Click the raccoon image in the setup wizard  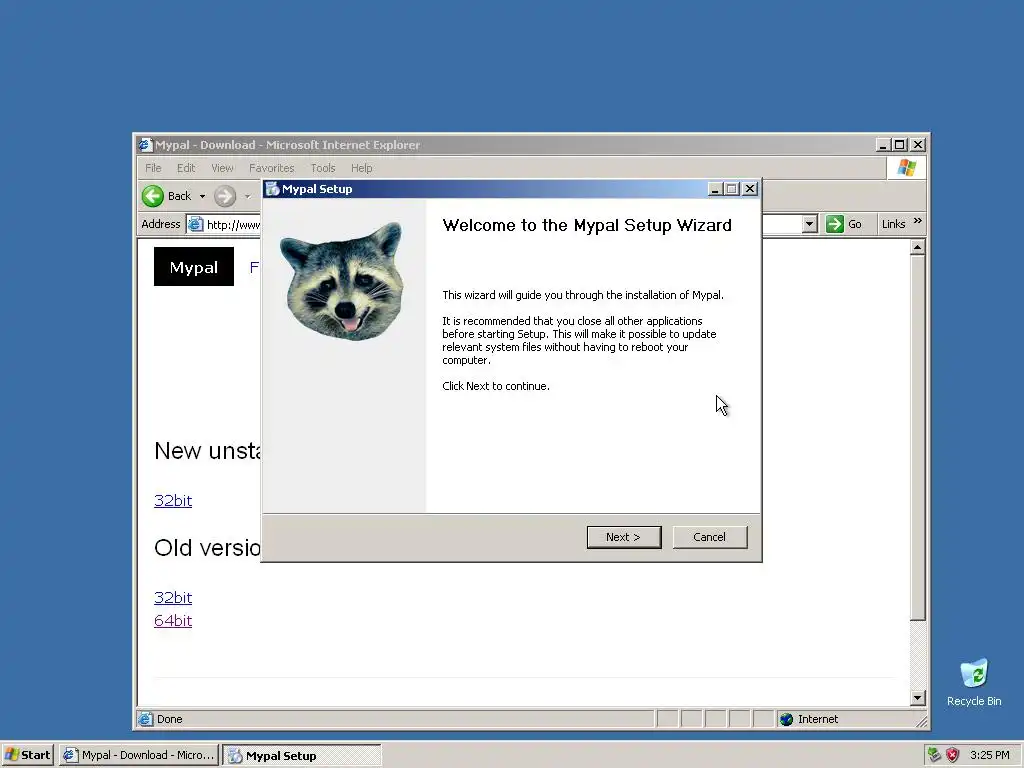pyautogui.click(x=343, y=281)
